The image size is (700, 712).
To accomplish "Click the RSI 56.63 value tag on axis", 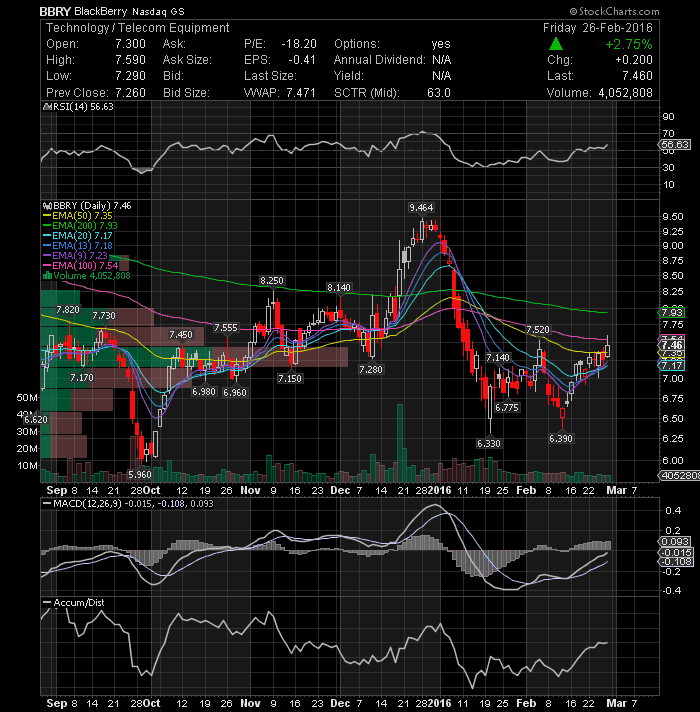I will [675, 144].
